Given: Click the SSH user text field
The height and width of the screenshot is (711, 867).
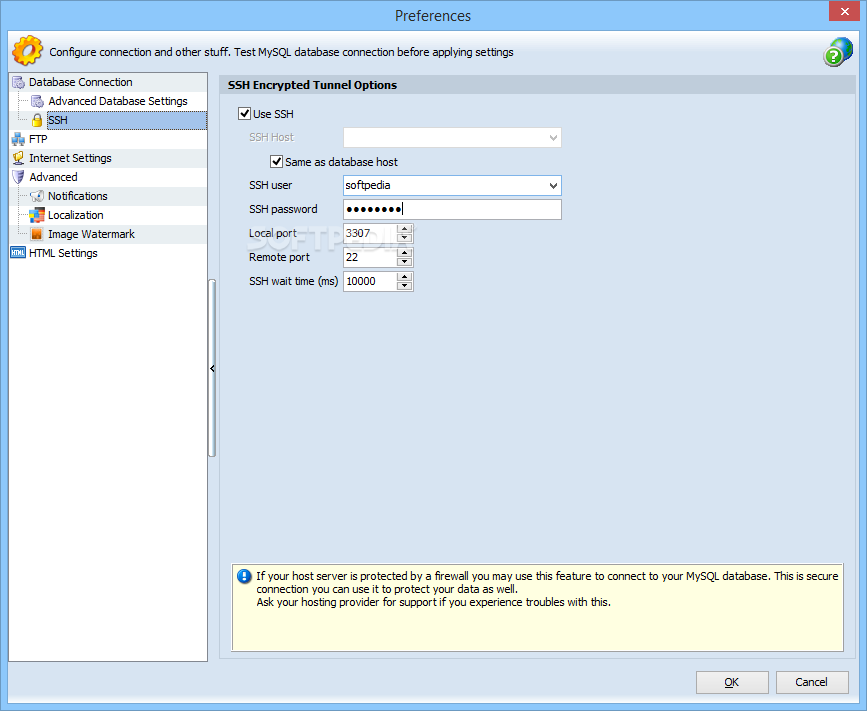Looking at the screenshot, I should [445, 186].
